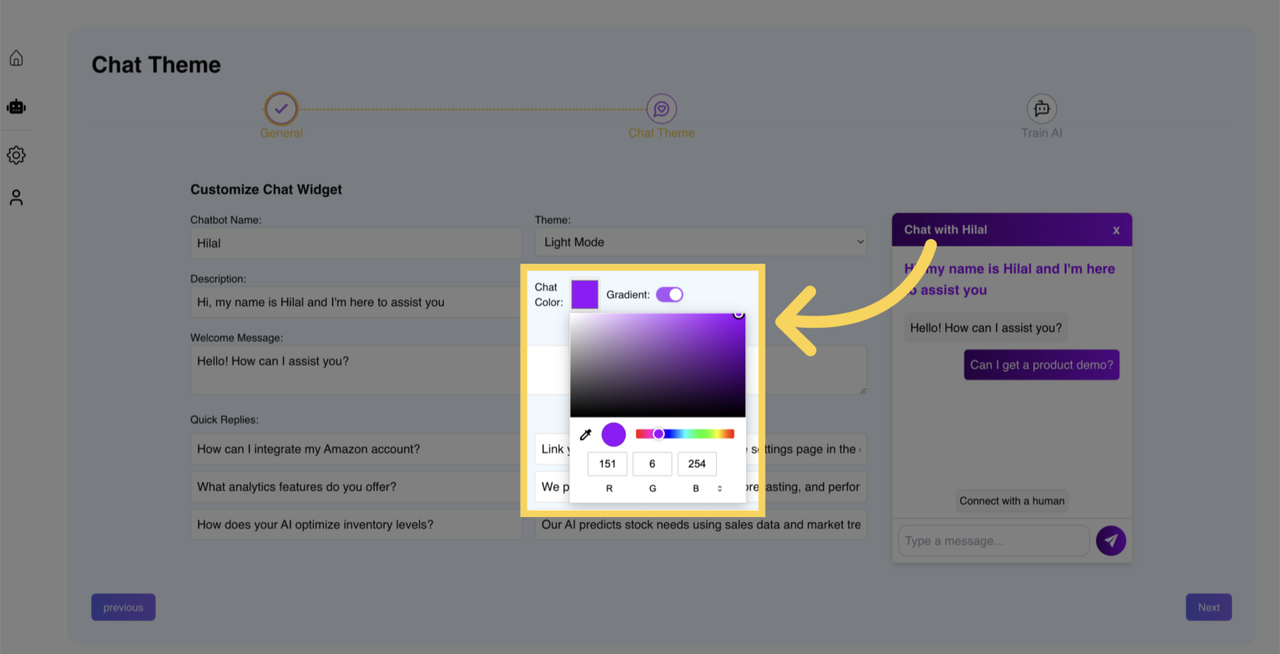Click the R value field 151
Viewport: 1280px width, 654px height.
click(607, 464)
